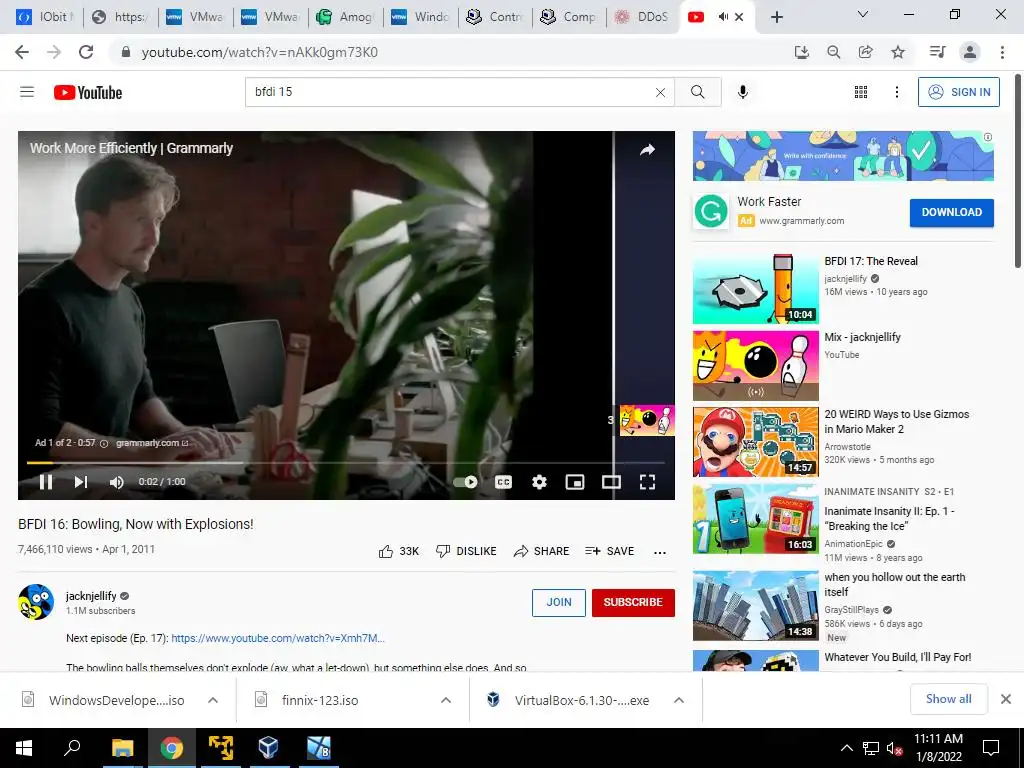Pause the video ad
This screenshot has width=1024, height=768.
(x=46, y=482)
